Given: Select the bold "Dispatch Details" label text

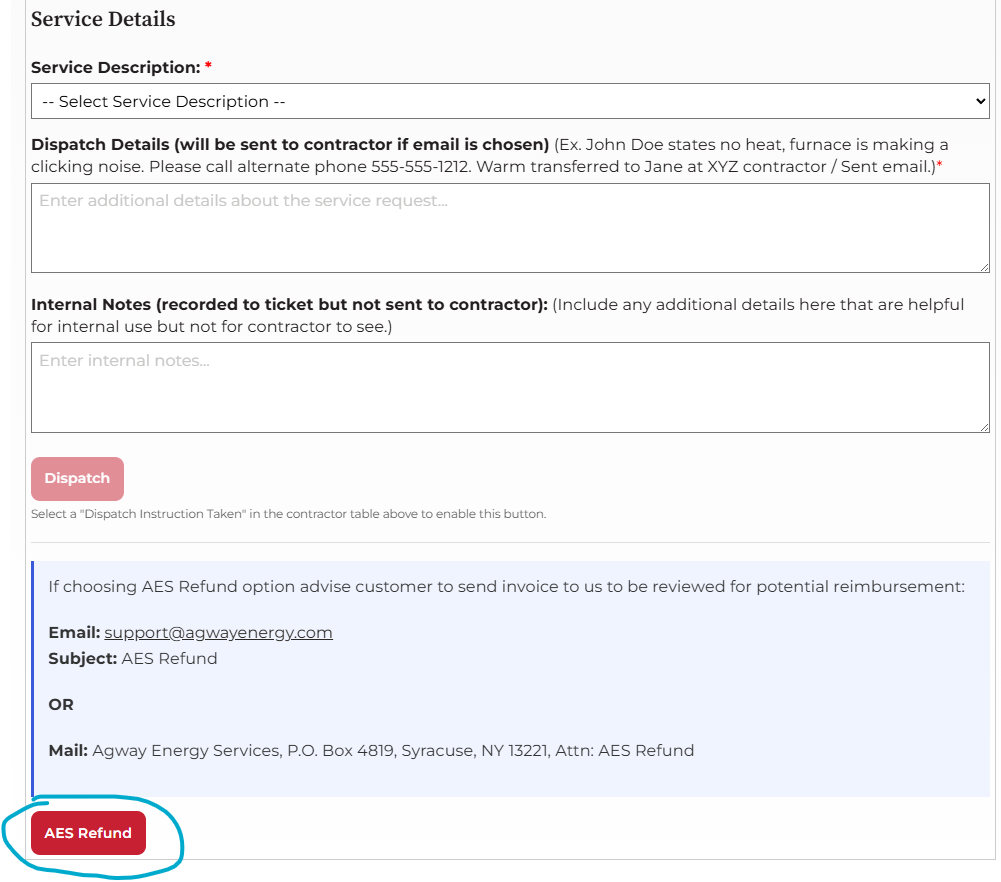Looking at the screenshot, I should [290, 144].
